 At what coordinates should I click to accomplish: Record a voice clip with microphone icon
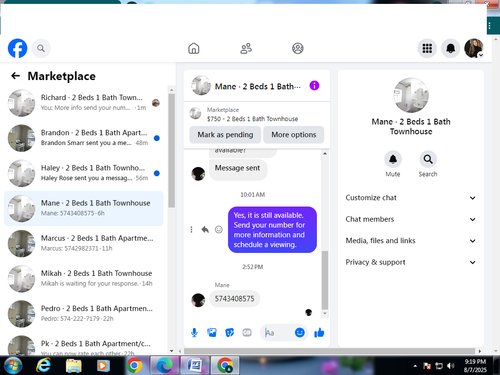(194, 332)
